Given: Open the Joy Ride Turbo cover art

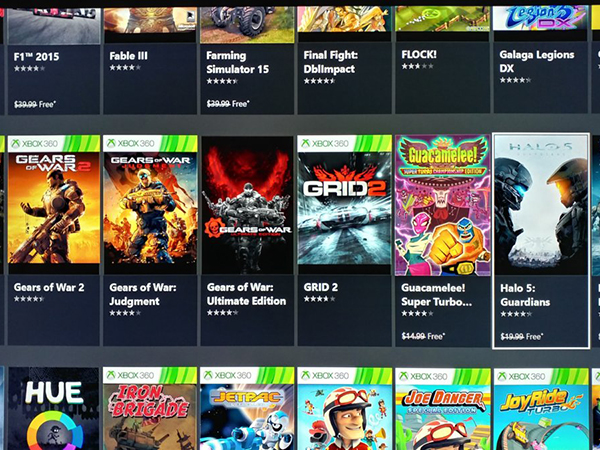Looking at the screenshot, I should click(541, 409).
